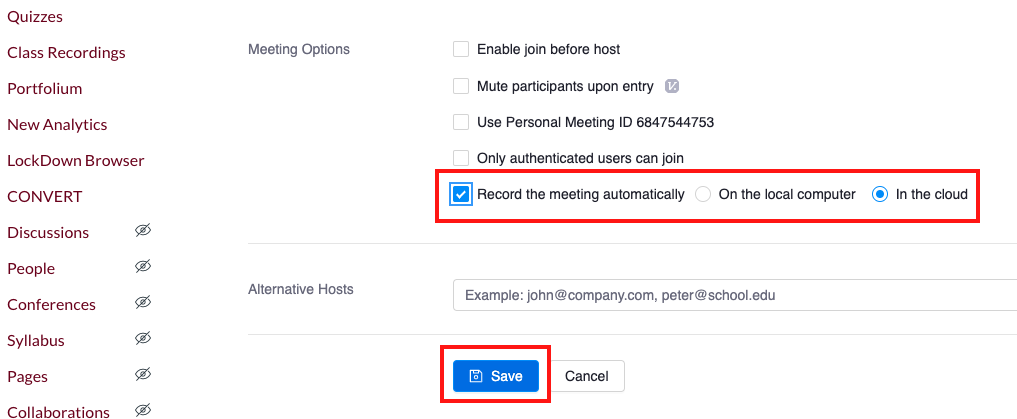Click the hidden-eye icon beside Pages

click(x=143, y=375)
